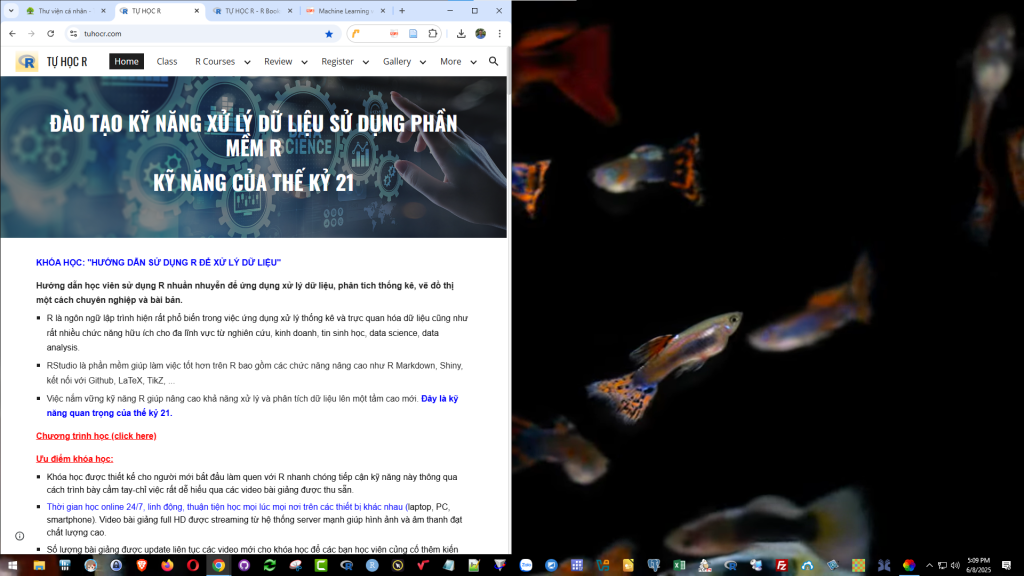Open File Explorer from the taskbar

pos(39,566)
